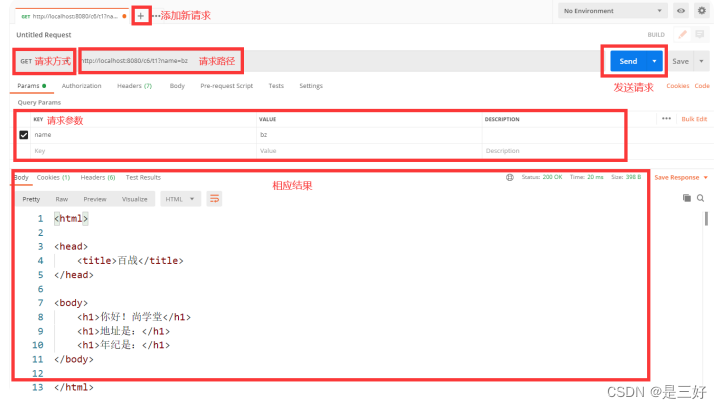
Task: Click the Bulk Edit link
Action: [x=694, y=119]
